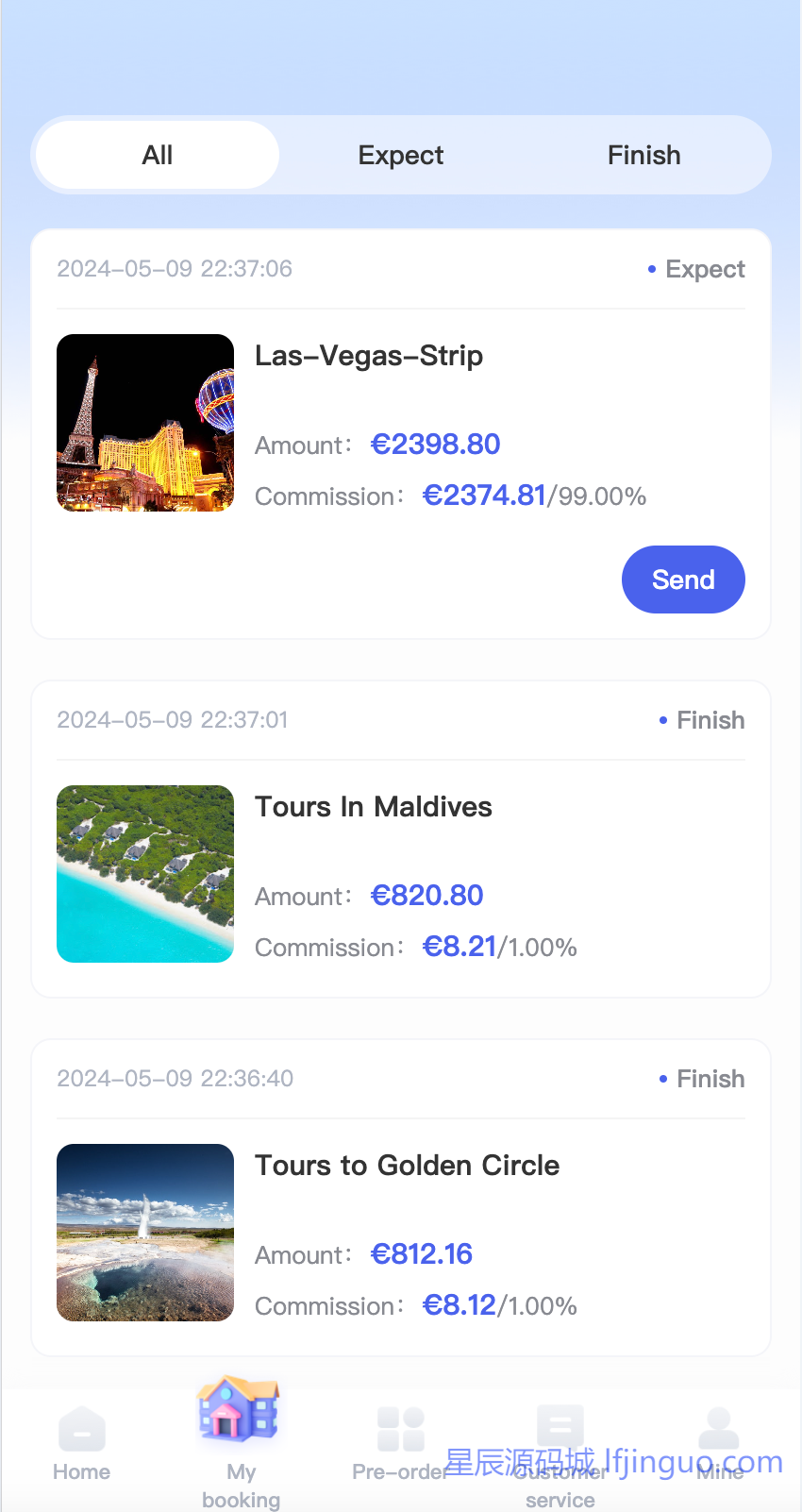Open the Tours to Golden Circle thumbnail

[x=145, y=1233]
